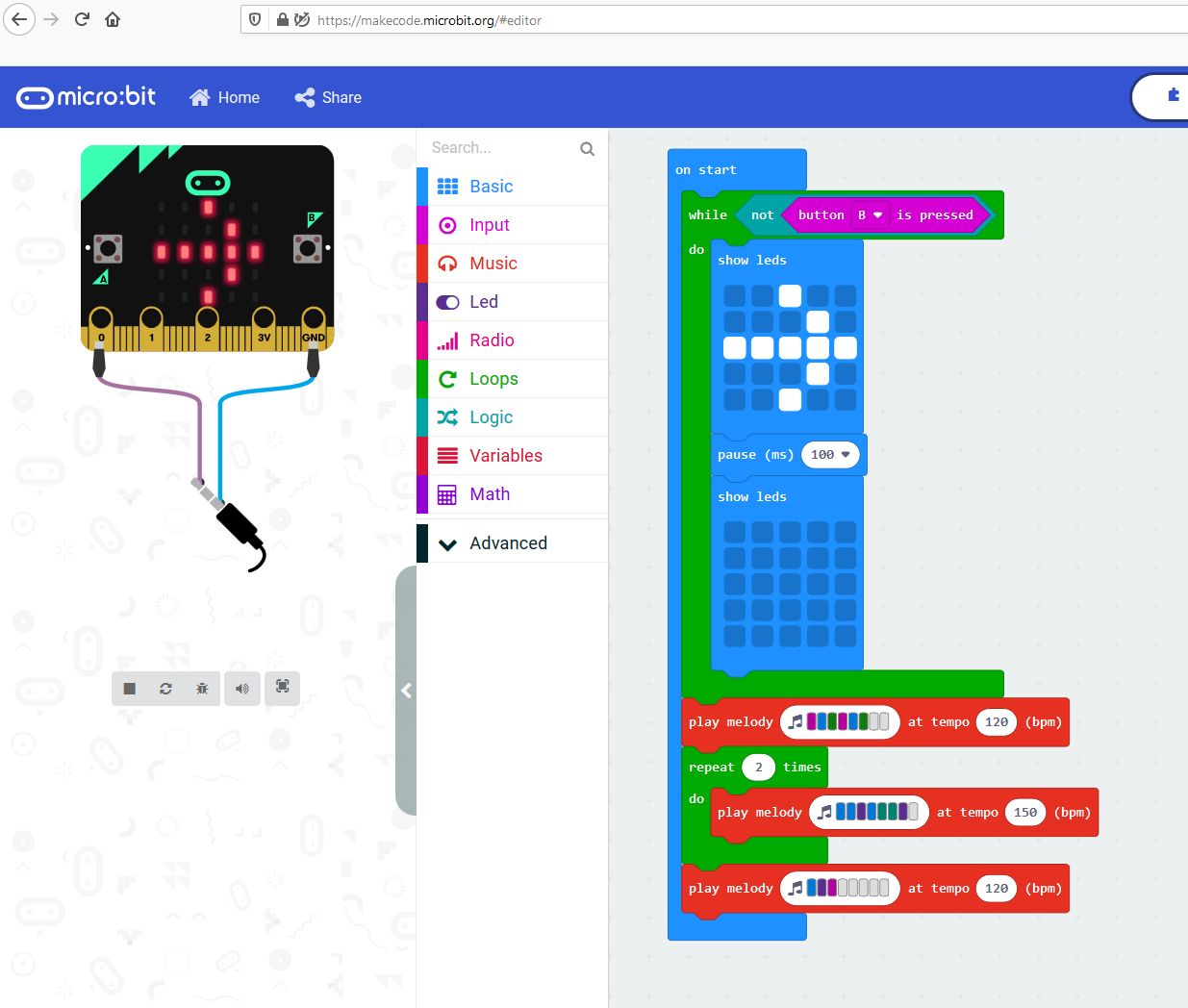Viewport: 1188px width, 1008px height.
Task: Stop the simulator with the square button
Action: coord(130,689)
